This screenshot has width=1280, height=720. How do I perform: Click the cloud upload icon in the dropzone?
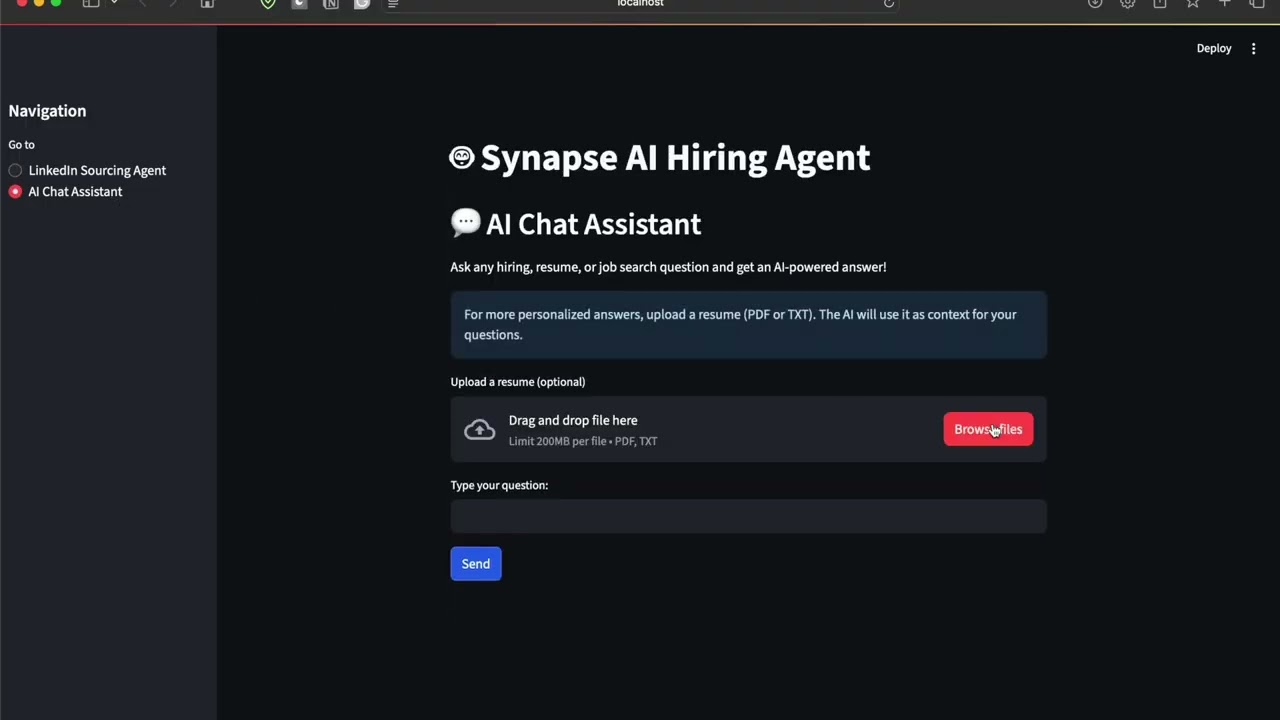click(479, 430)
